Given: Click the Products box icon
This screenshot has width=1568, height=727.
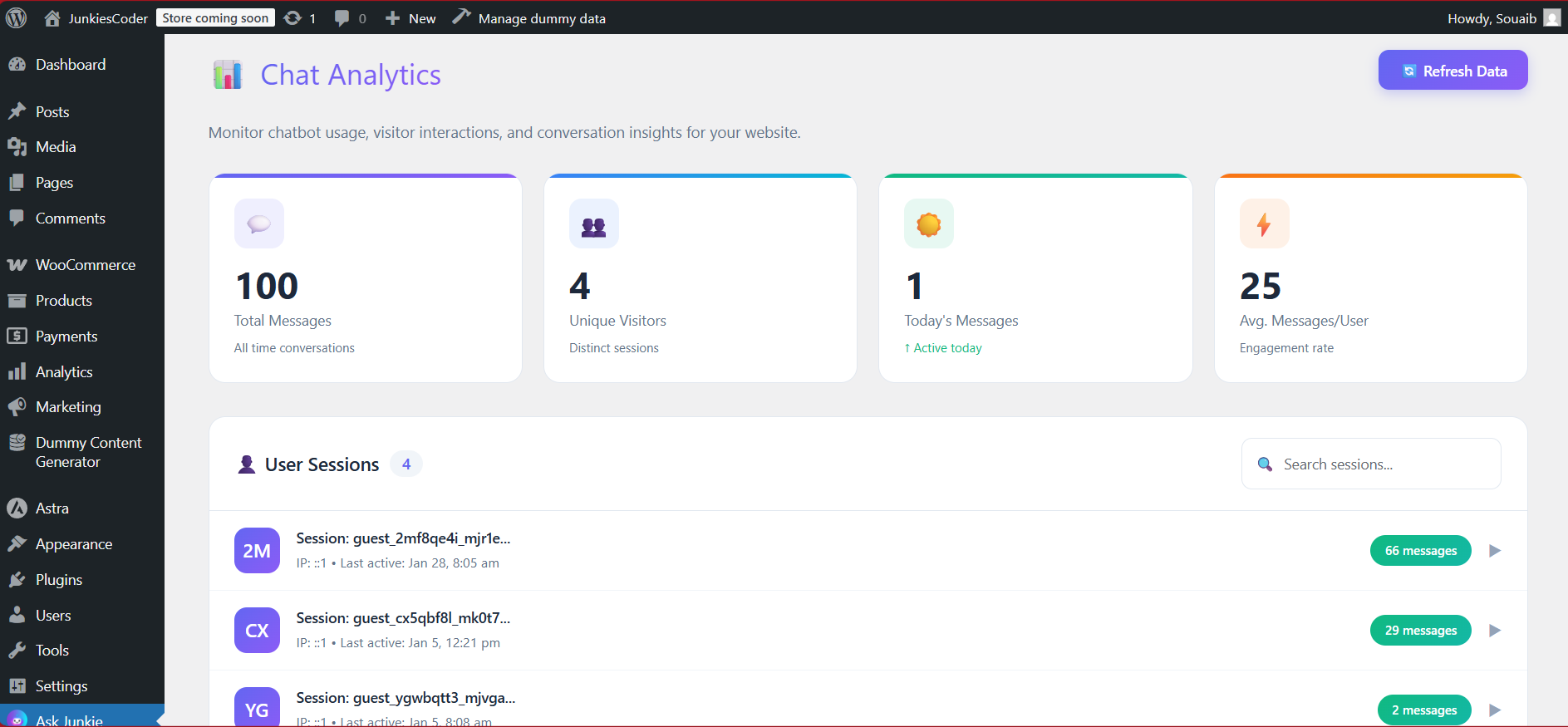Looking at the screenshot, I should pyautogui.click(x=17, y=301).
